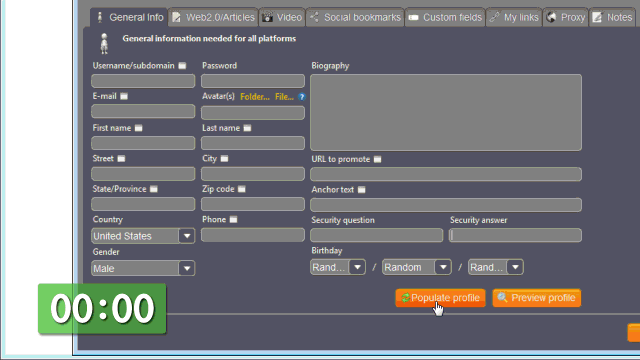640x360 pixels.
Task: Open the Custom fields tab
Action: click(445, 17)
